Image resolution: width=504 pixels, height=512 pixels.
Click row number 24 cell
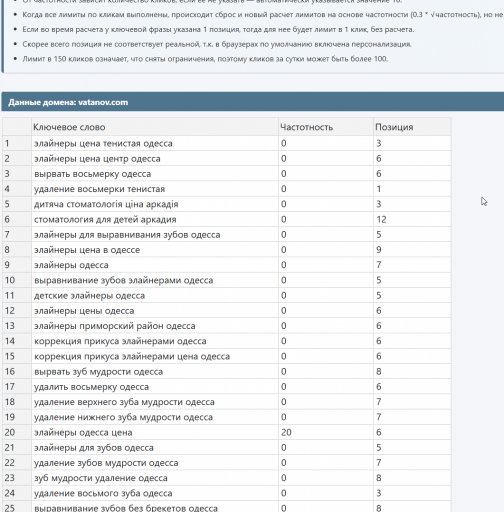click(x=17, y=493)
